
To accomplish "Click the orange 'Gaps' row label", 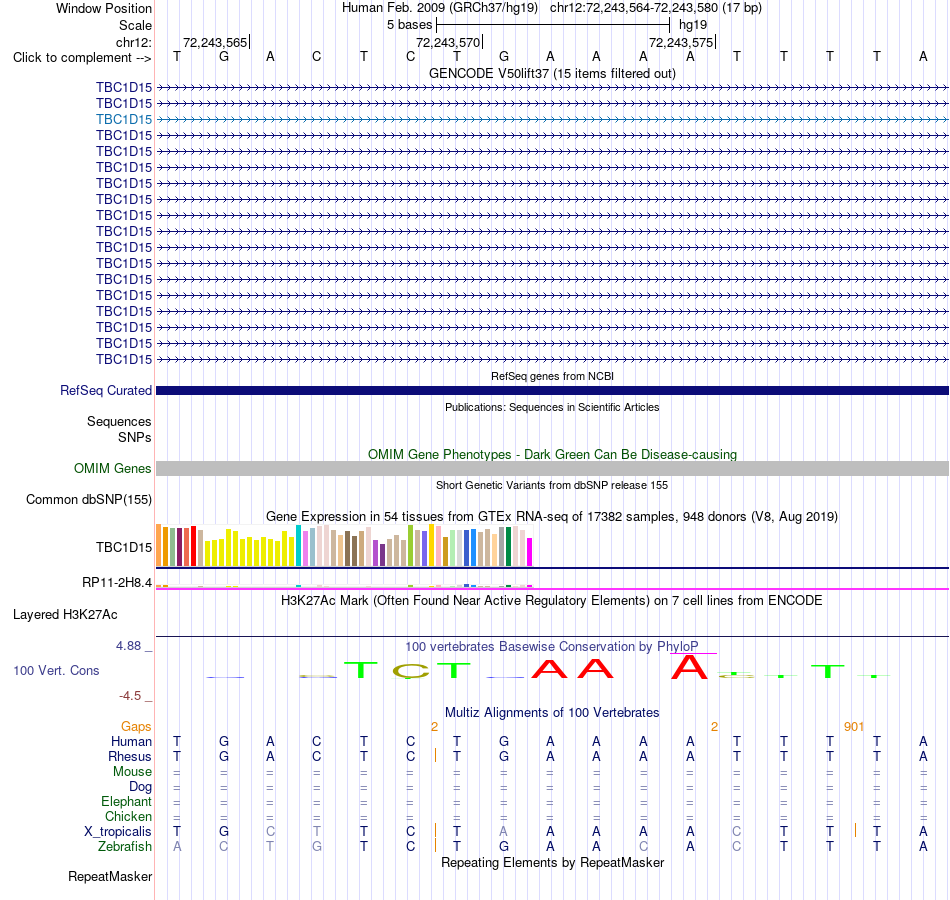I will (x=136, y=726).
